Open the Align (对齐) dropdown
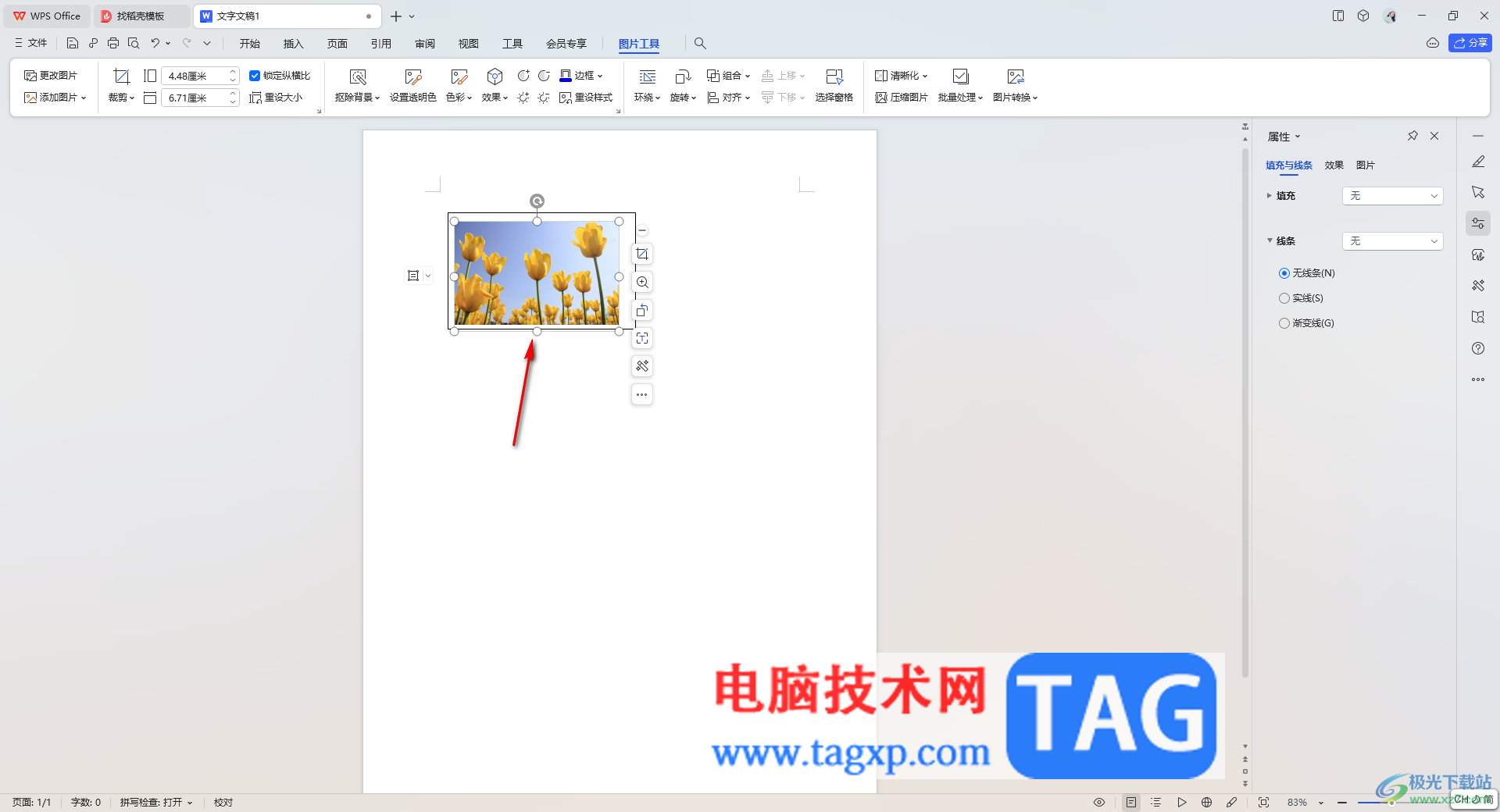Viewport: 1500px width, 812px height. pyautogui.click(x=728, y=98)
